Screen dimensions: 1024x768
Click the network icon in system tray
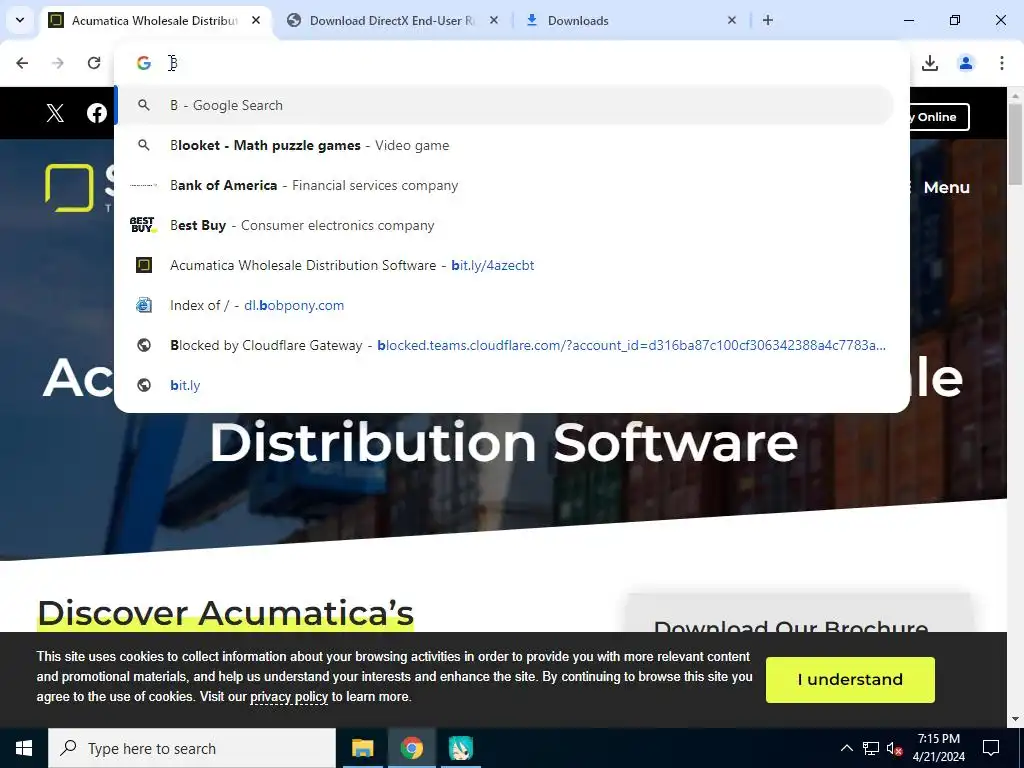coord(871,748)
